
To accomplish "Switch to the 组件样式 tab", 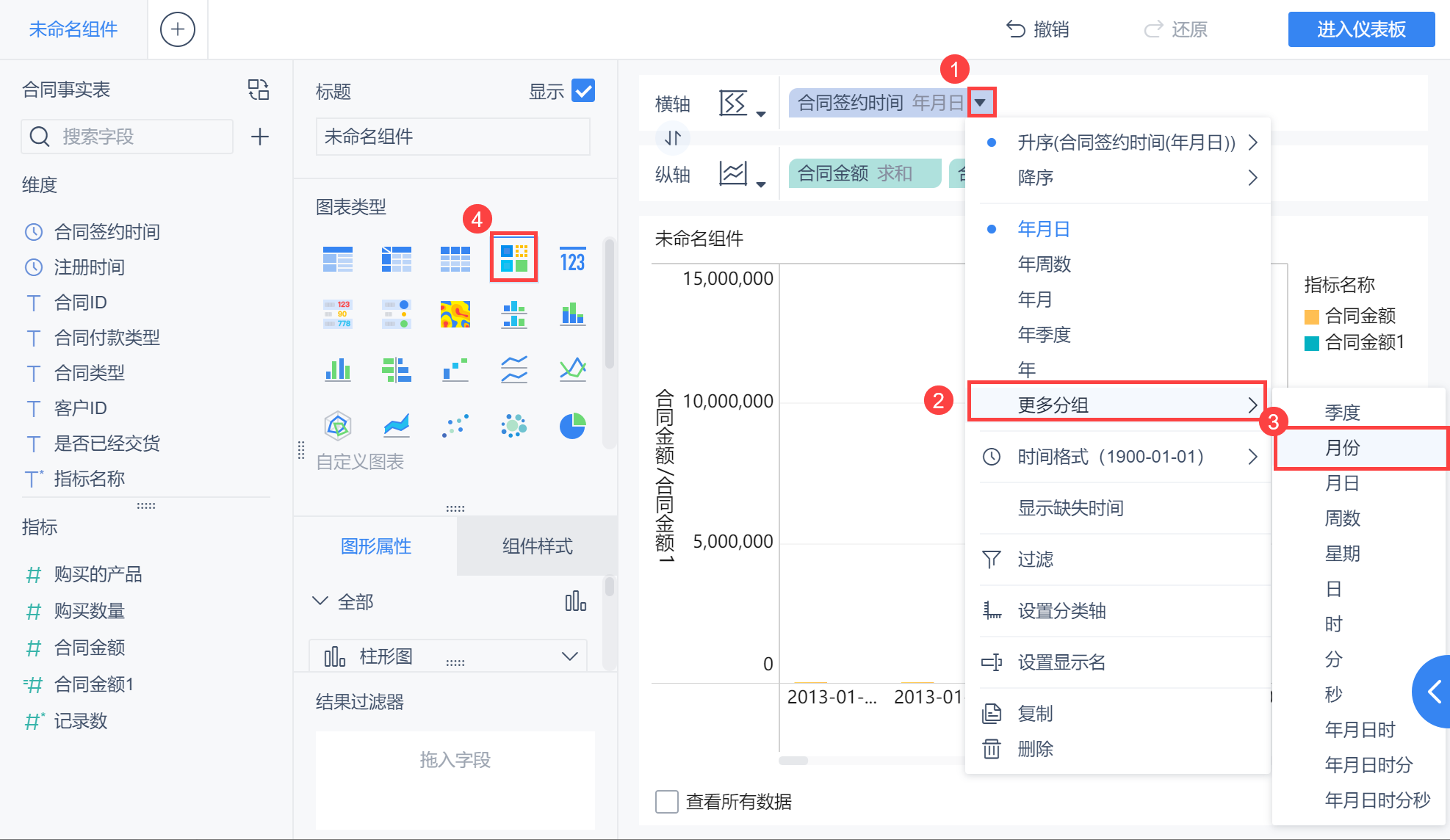I will point(537,546).
